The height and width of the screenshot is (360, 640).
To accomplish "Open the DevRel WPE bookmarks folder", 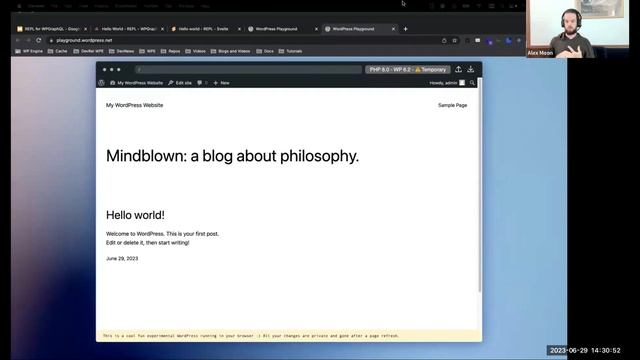I will point(89,51).
